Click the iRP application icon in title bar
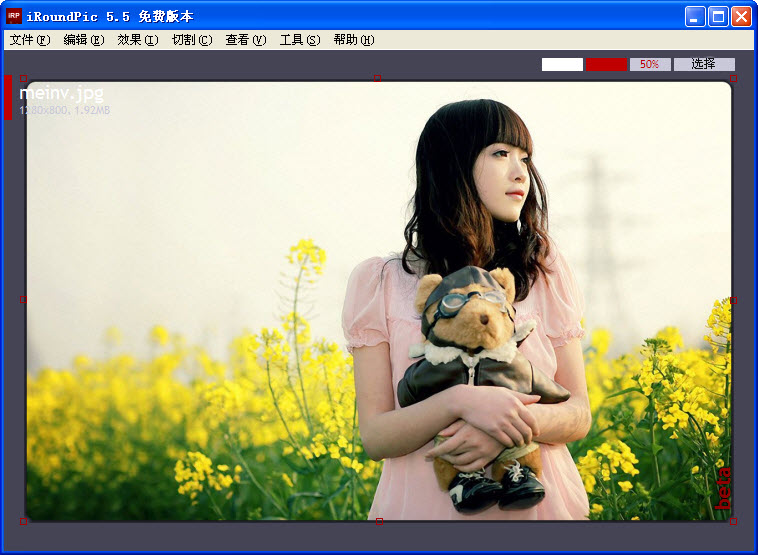 click(x=14, y=16)
